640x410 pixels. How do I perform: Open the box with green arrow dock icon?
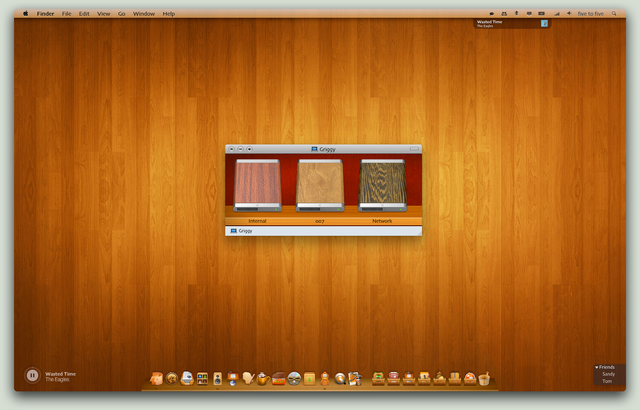[309, 379]
